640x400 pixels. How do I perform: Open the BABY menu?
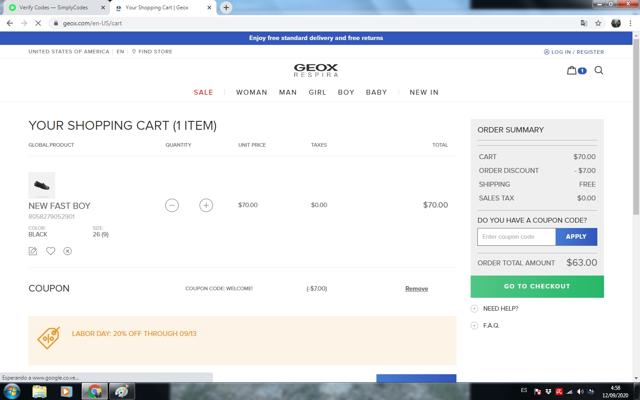click(x=376, y=92)
